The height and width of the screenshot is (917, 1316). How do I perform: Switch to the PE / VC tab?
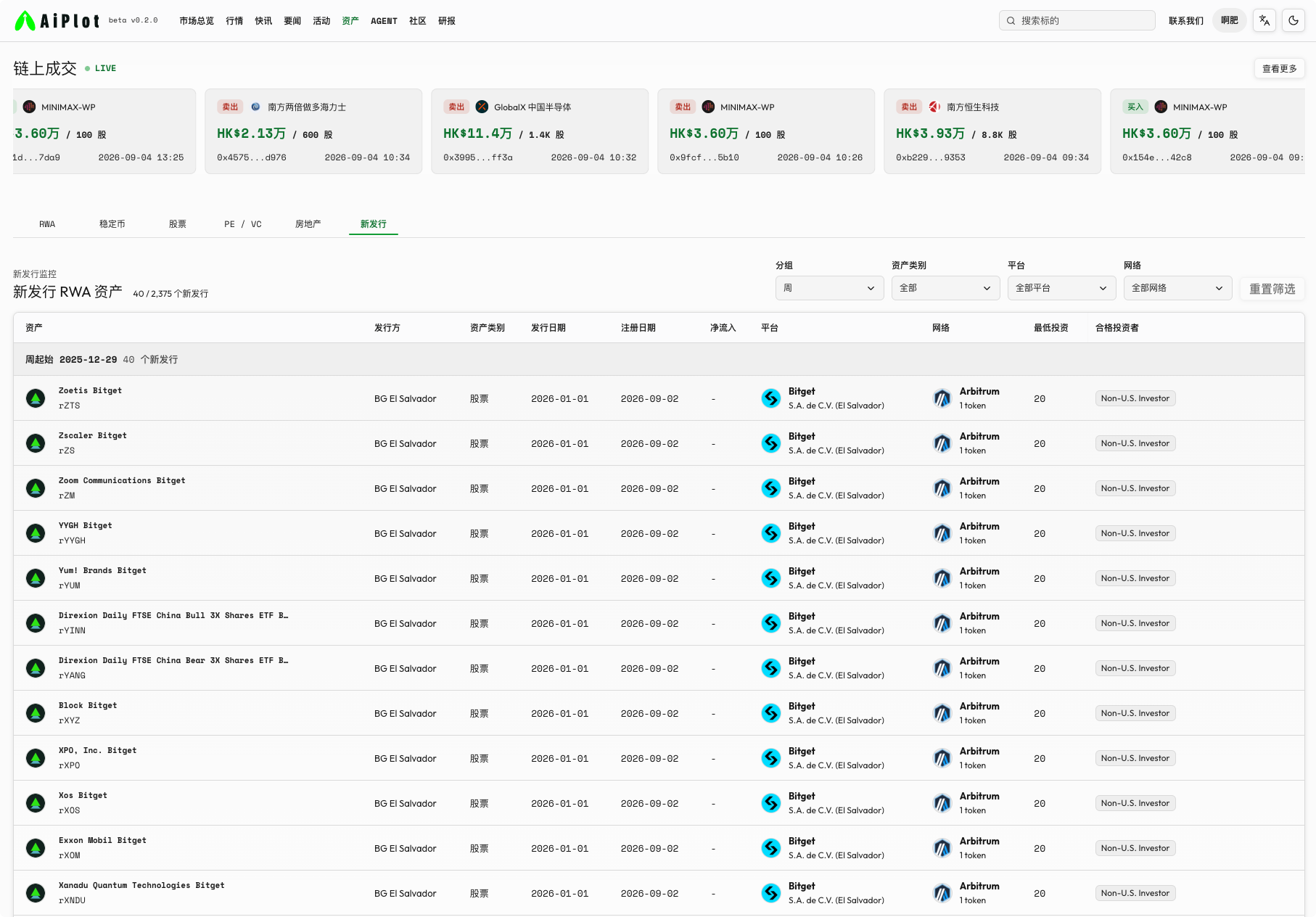click(x=243, y=224)
